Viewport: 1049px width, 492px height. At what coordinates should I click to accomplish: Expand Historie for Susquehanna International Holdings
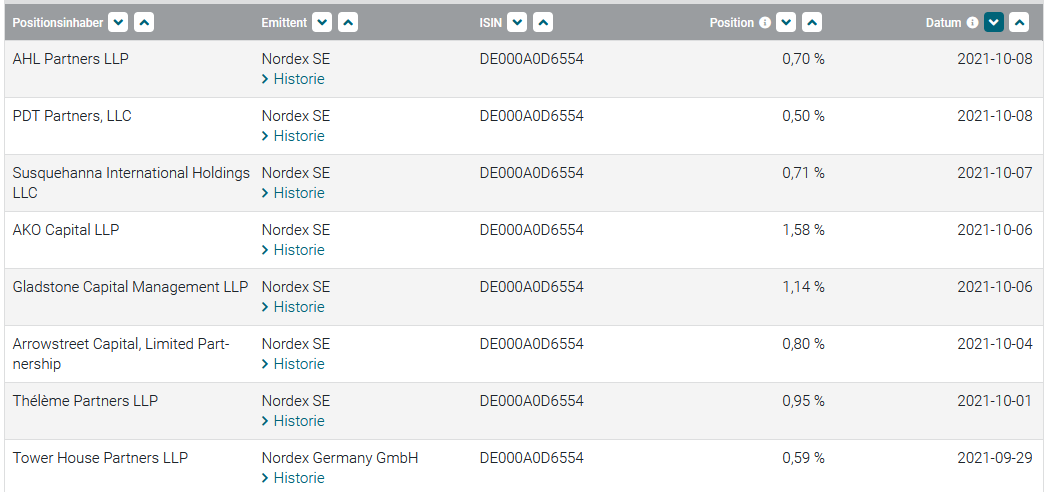click(x=293, y=193)
